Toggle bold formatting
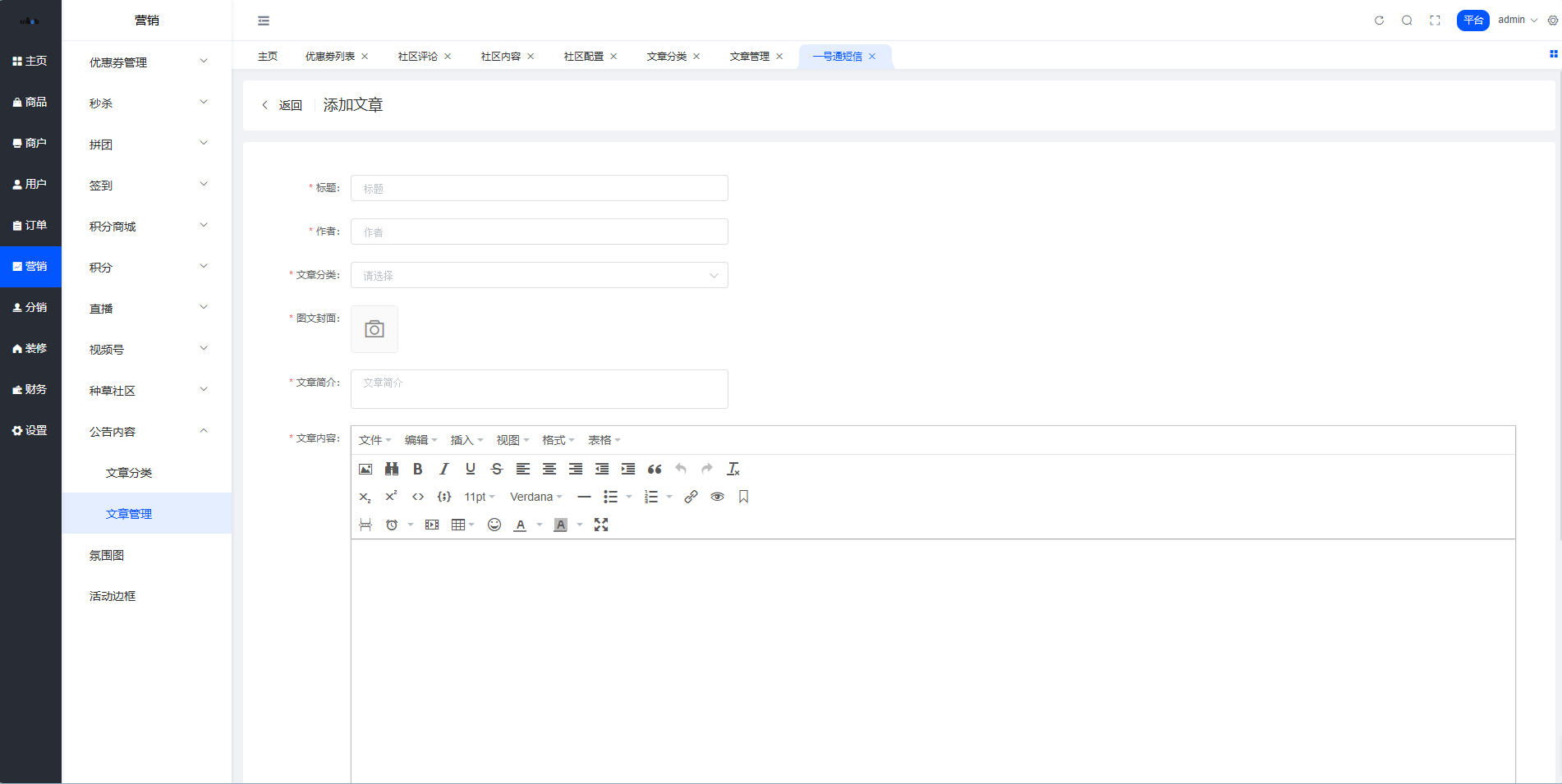This screenshot has height=784, width=1562. point(418,469)
